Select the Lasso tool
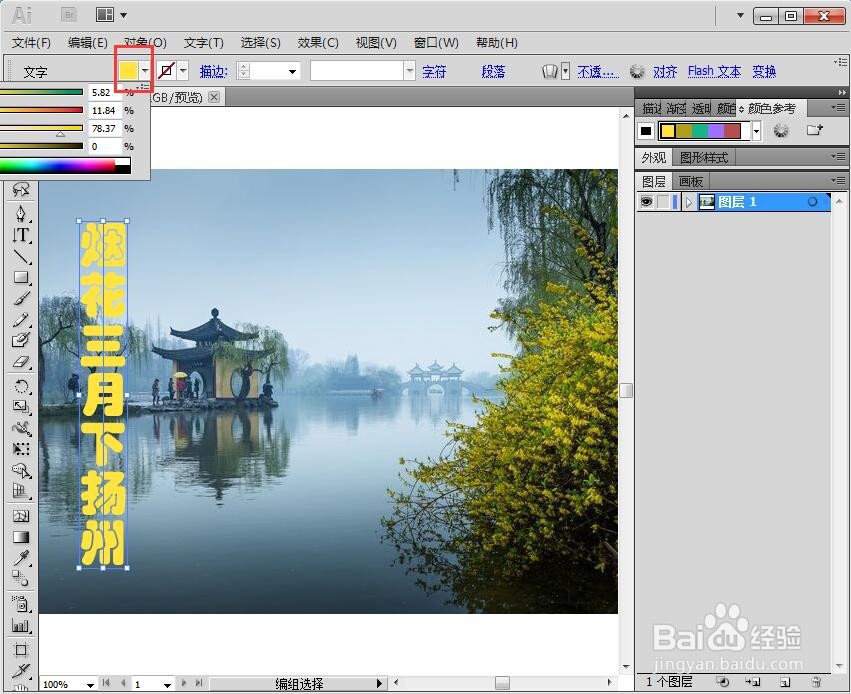 tap(21, 189)
